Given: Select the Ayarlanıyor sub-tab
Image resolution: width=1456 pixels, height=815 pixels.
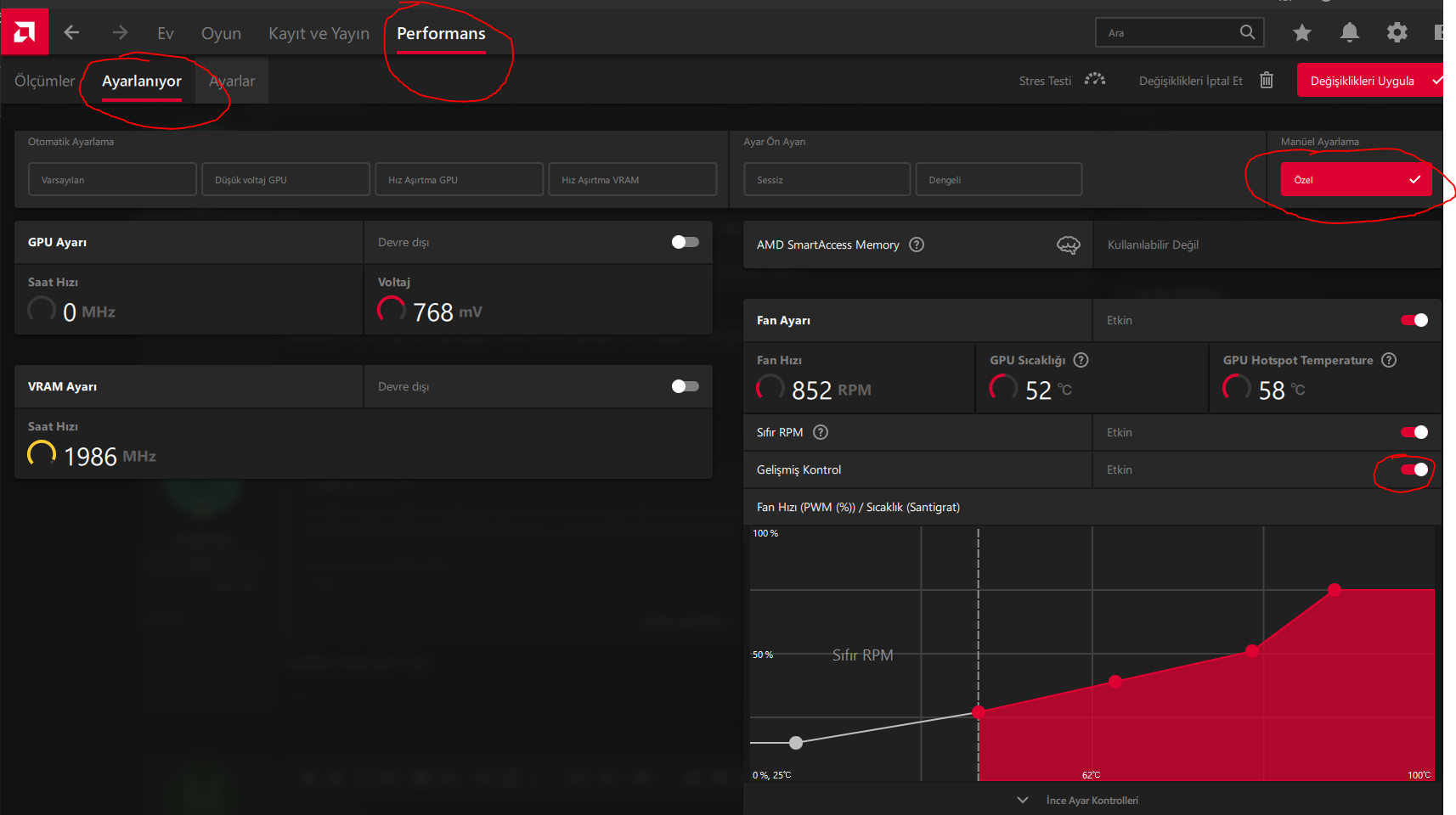Looking at the screenshot, I should click(142, 81).
